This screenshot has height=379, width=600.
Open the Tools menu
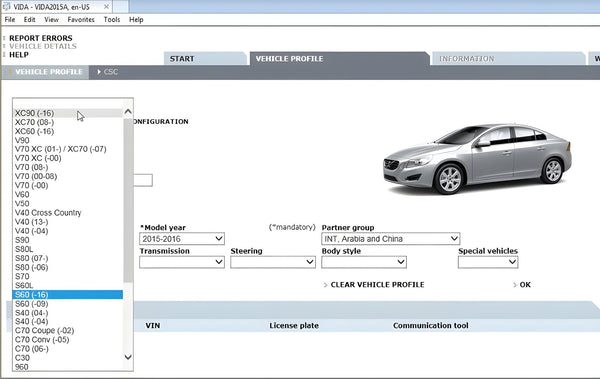pos(112,20)
